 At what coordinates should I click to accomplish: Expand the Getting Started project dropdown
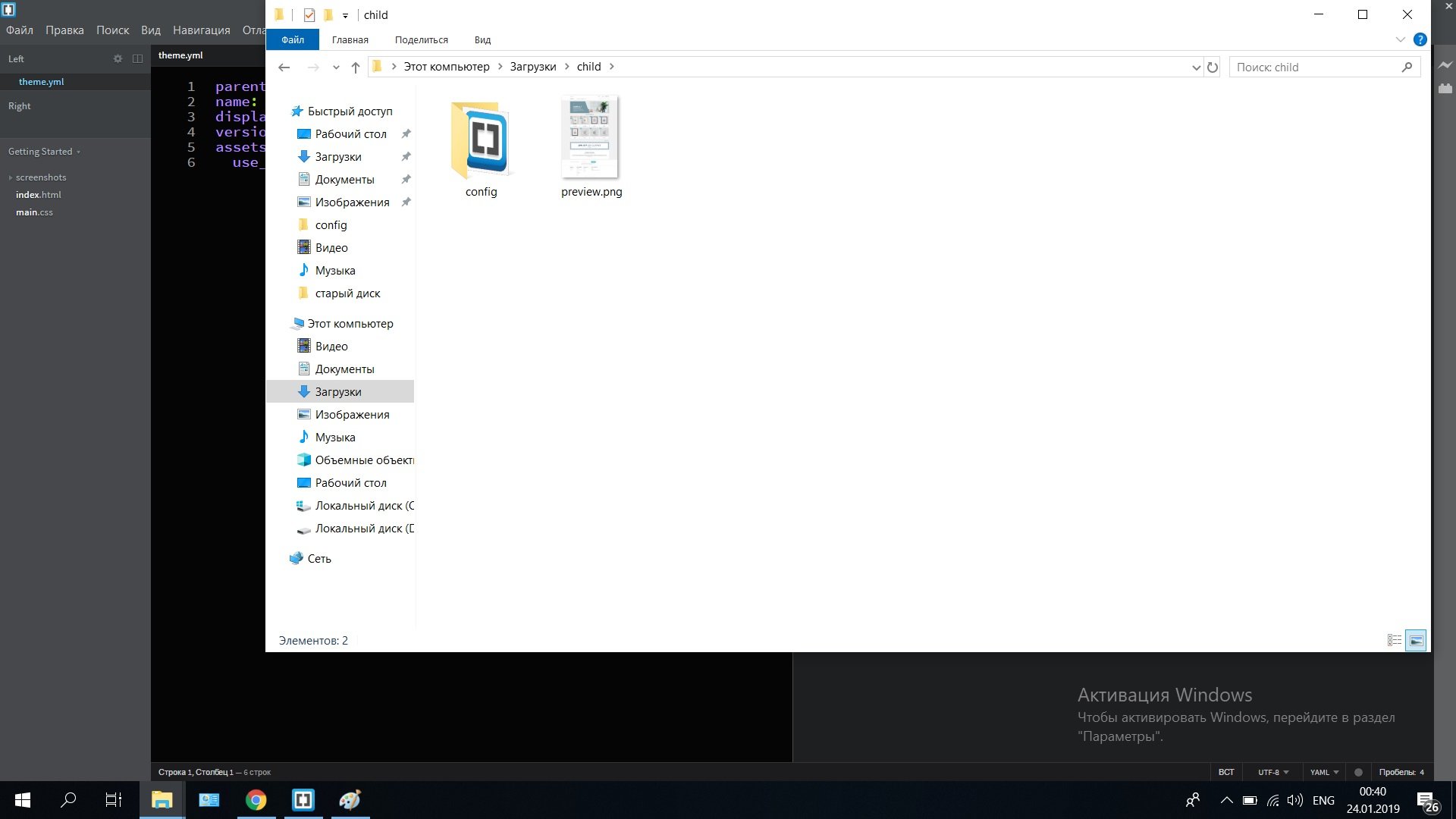click(x=44, y=152)
